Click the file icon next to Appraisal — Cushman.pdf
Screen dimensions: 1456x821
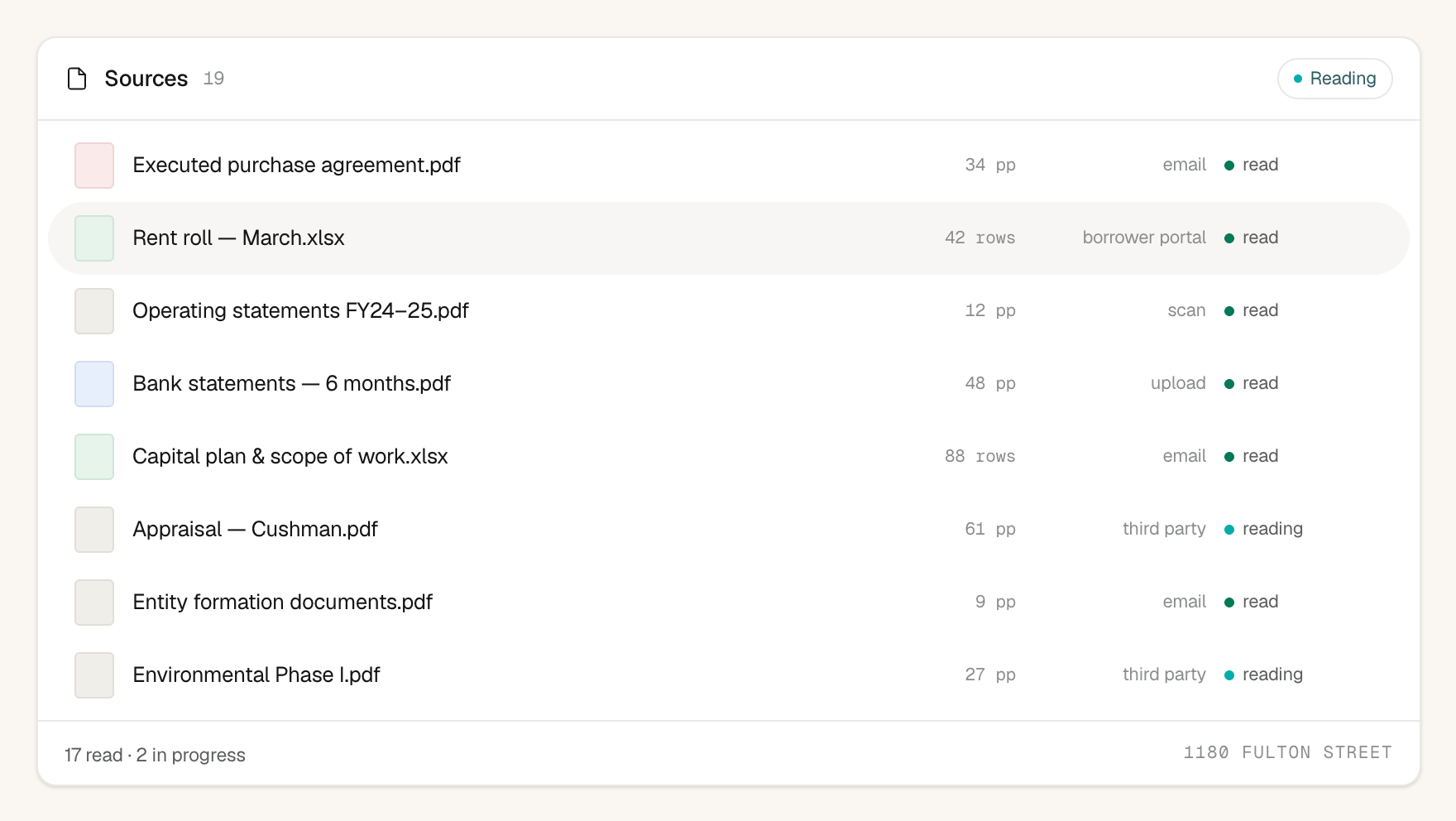pyautogui.click(x=94, y=530)
